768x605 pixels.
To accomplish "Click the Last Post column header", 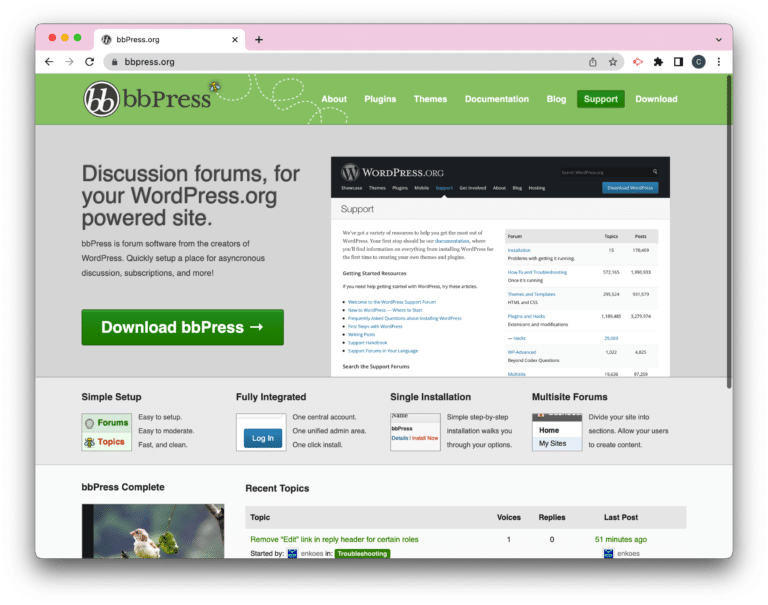I will (x=621, y=517).
